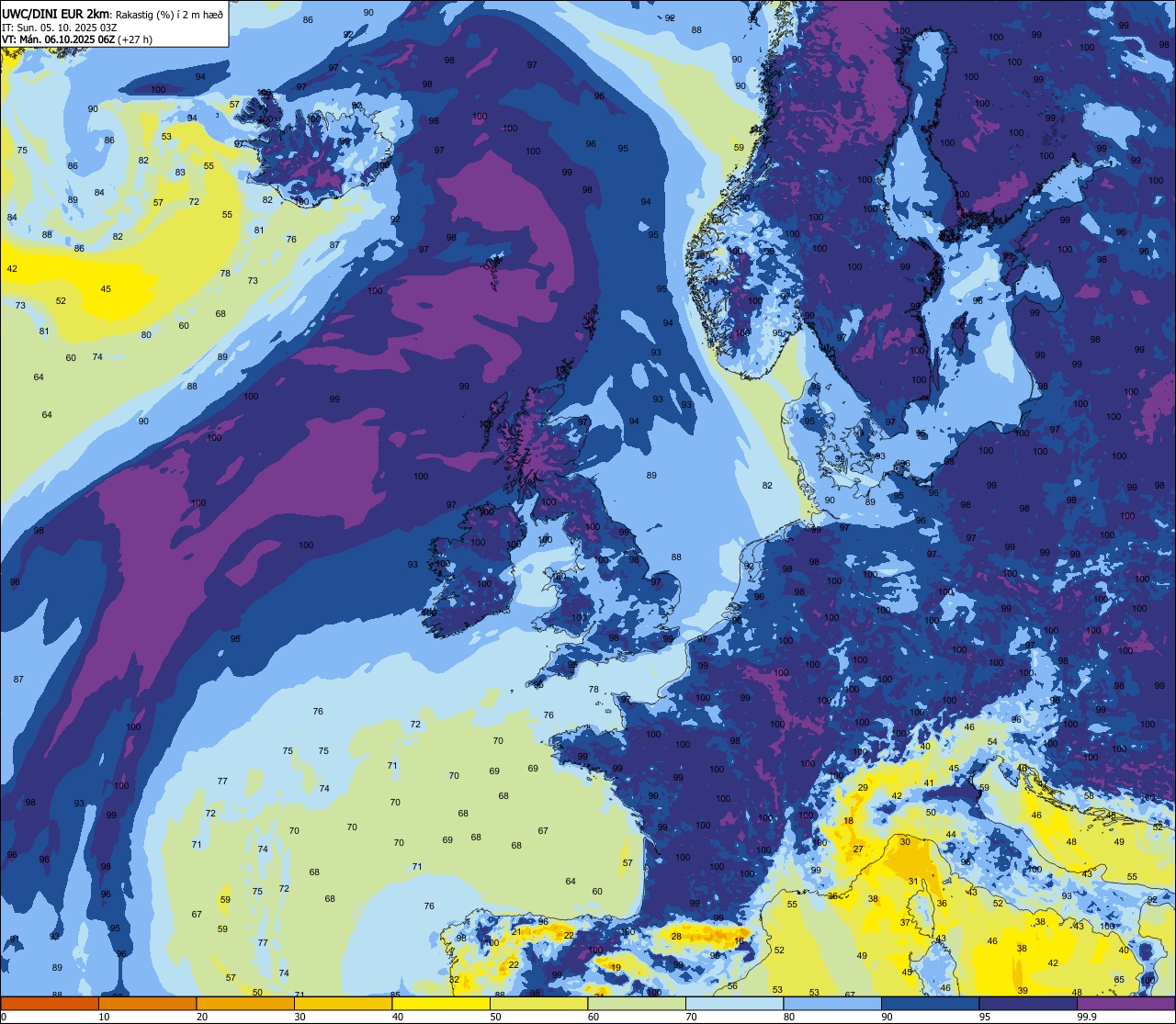Click the humidity value "28" over the Pyrenees

coord(676,936)
